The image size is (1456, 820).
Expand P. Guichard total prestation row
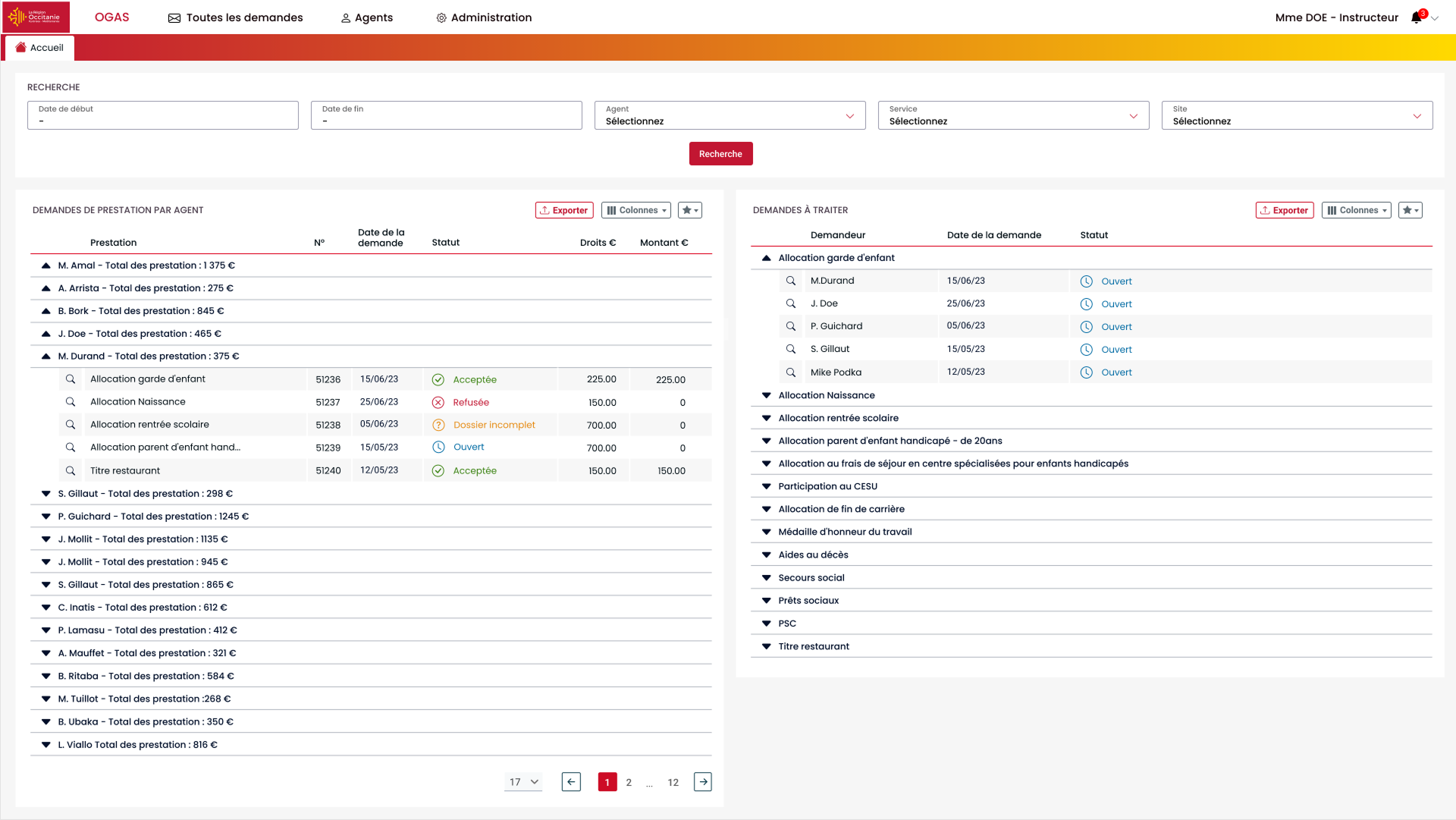(x=46, y=517)
